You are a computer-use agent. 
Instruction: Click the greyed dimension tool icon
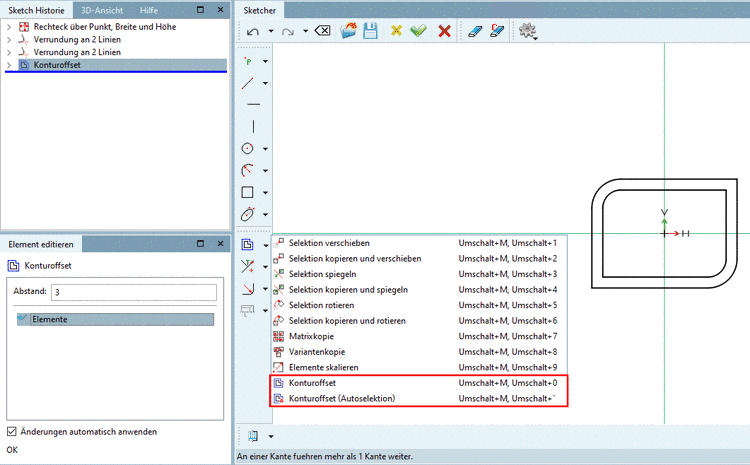tap(247, 310)
